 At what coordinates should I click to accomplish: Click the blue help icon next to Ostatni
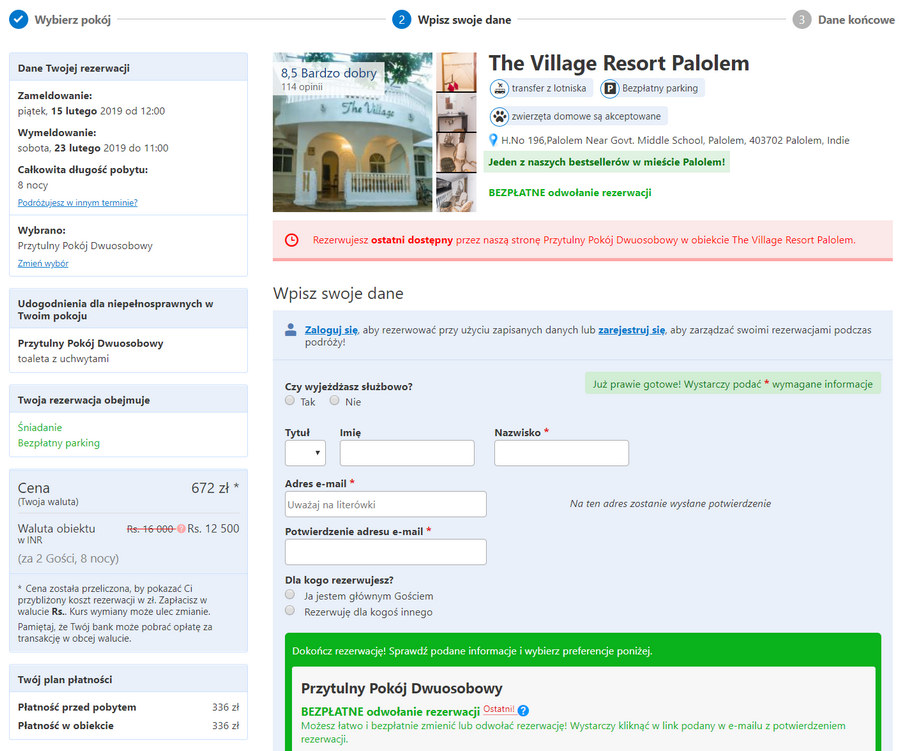tap(523, 711)
